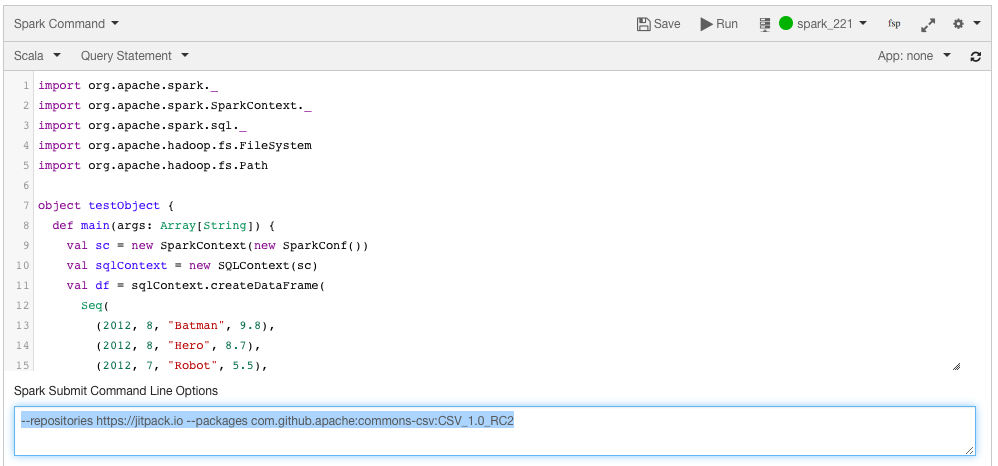Click the val df createDataFrame line
998x466 pixels.
pyautogui.click(x=196, y=285)
